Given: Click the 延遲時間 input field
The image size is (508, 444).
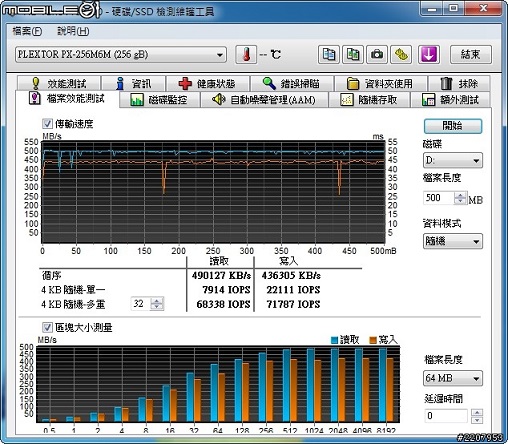Looking at the screenshot, I should pos(445,416).
